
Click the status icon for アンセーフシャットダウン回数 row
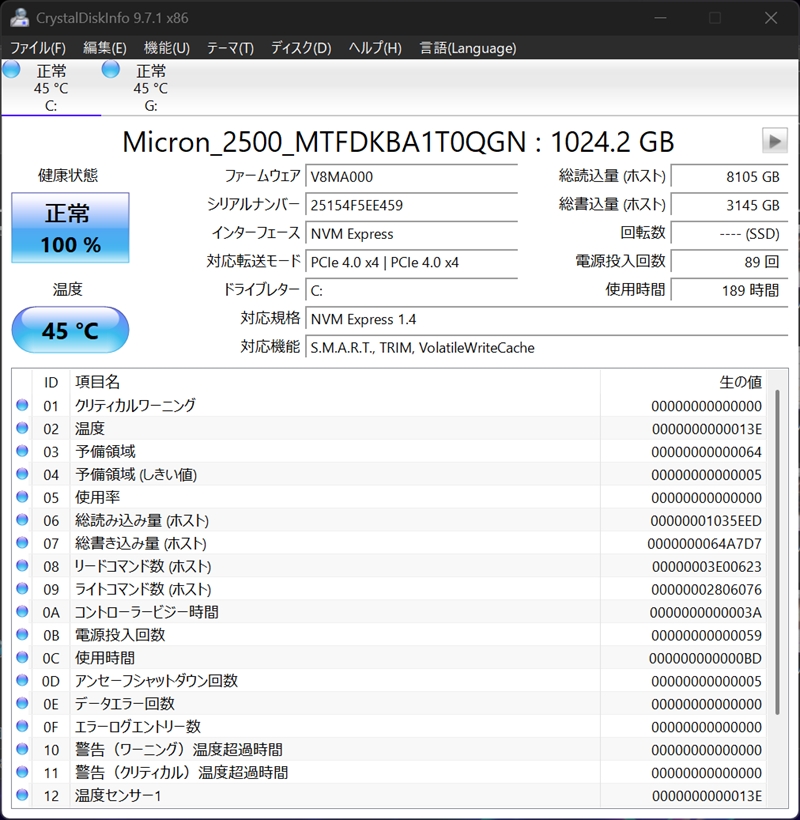[22, 680]
